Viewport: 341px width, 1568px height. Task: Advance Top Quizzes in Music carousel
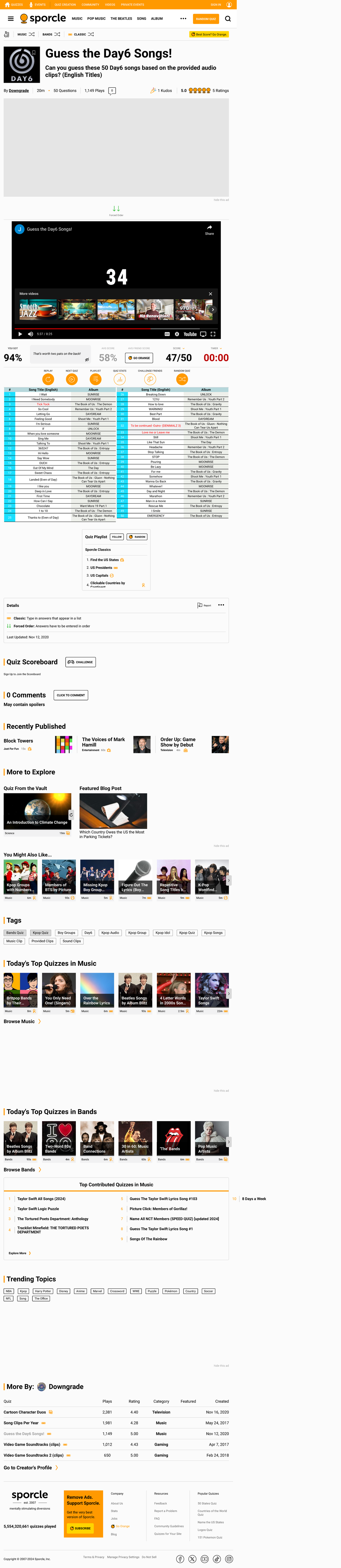coord(228,994)
